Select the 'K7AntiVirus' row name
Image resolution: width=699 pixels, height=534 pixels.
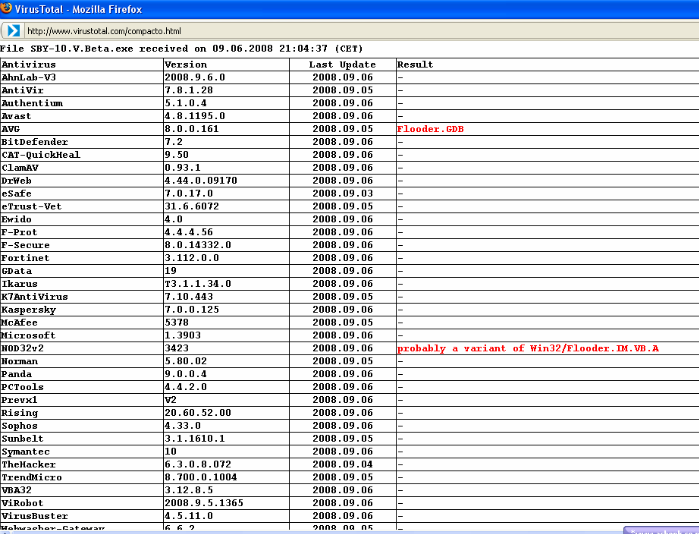click(x=35, y=297)
